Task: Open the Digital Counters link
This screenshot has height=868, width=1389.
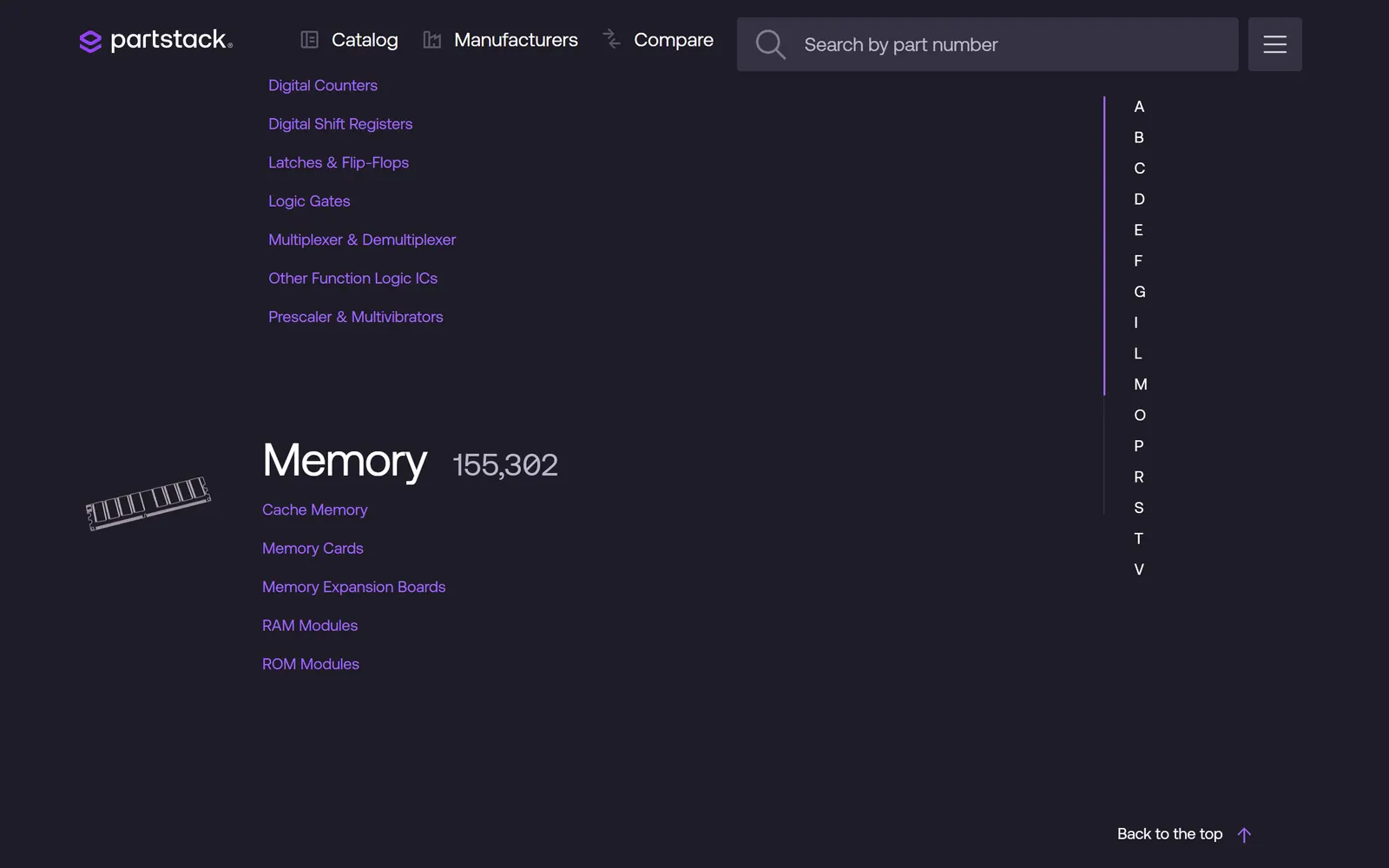Action: pyautogui.click(x=323, y=85)
